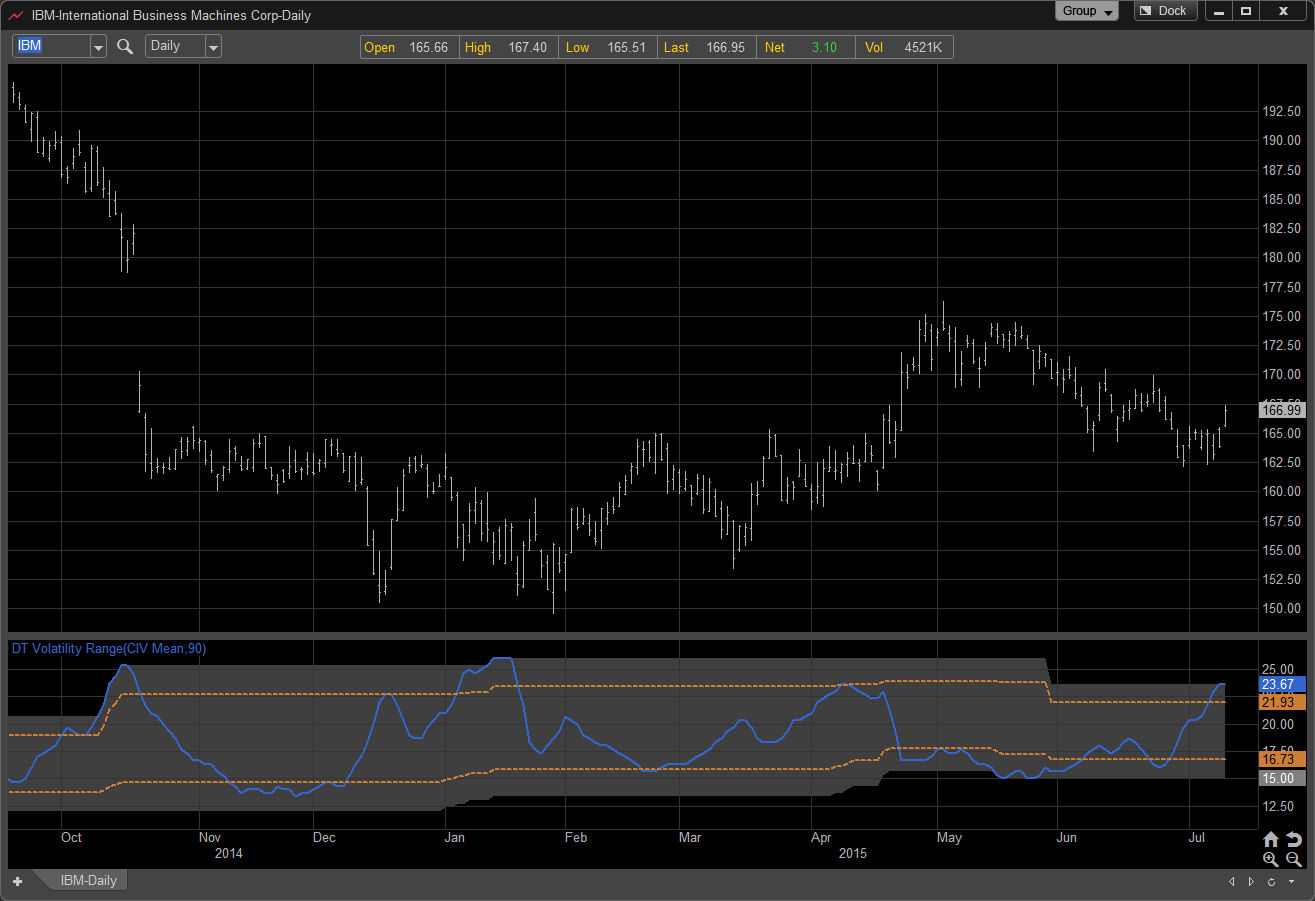Click the 166.99 last price marker
1315x901 pixels.
(x=1281, y=409)
